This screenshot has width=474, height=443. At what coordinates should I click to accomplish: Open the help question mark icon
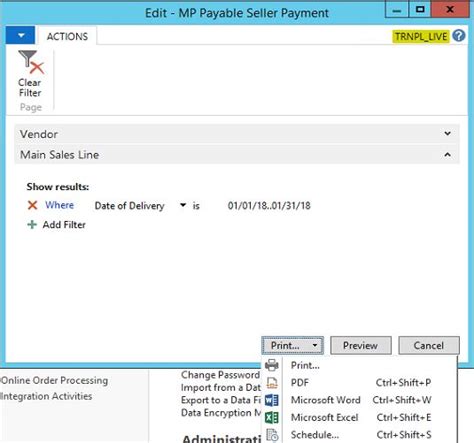[x=459, y=35]
